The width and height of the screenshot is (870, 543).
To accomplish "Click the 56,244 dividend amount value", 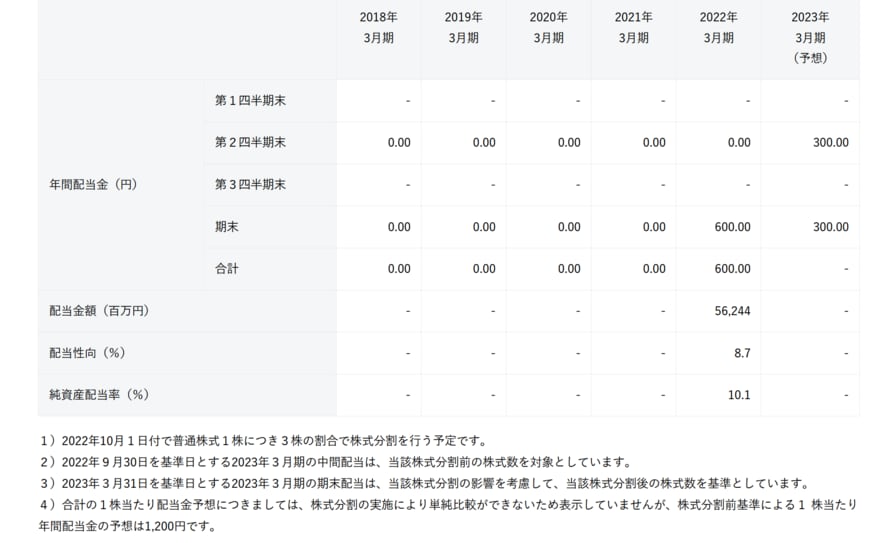I will [732, 311].
